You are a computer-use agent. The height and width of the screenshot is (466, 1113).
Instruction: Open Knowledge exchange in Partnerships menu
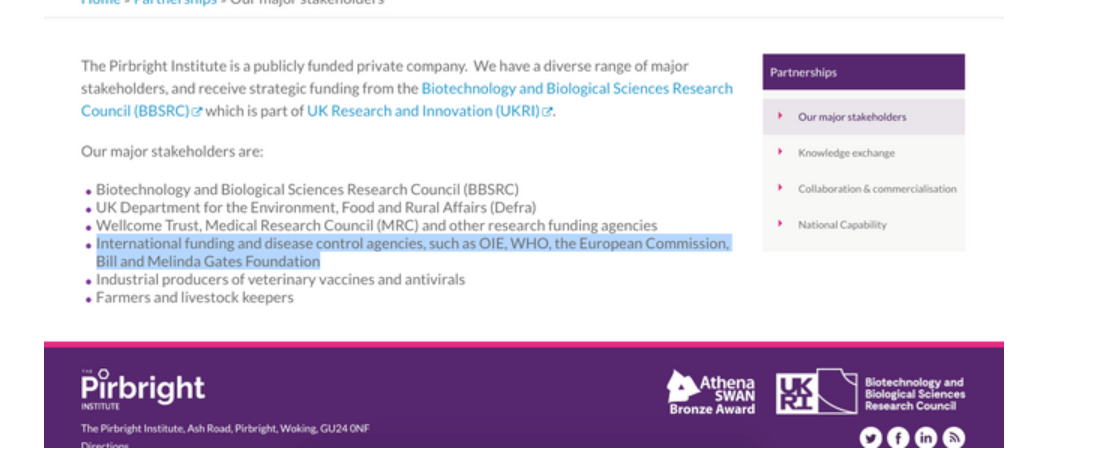coord(846,153)
